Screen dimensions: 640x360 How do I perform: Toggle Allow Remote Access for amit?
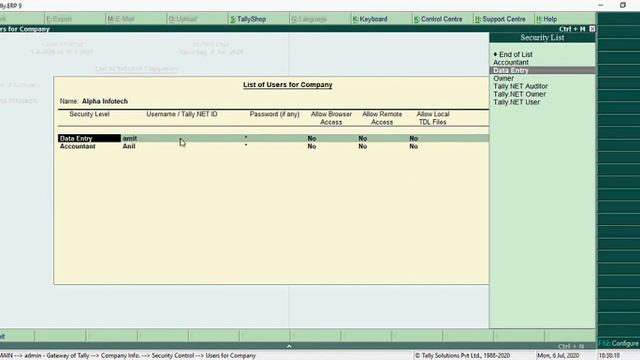362,138
